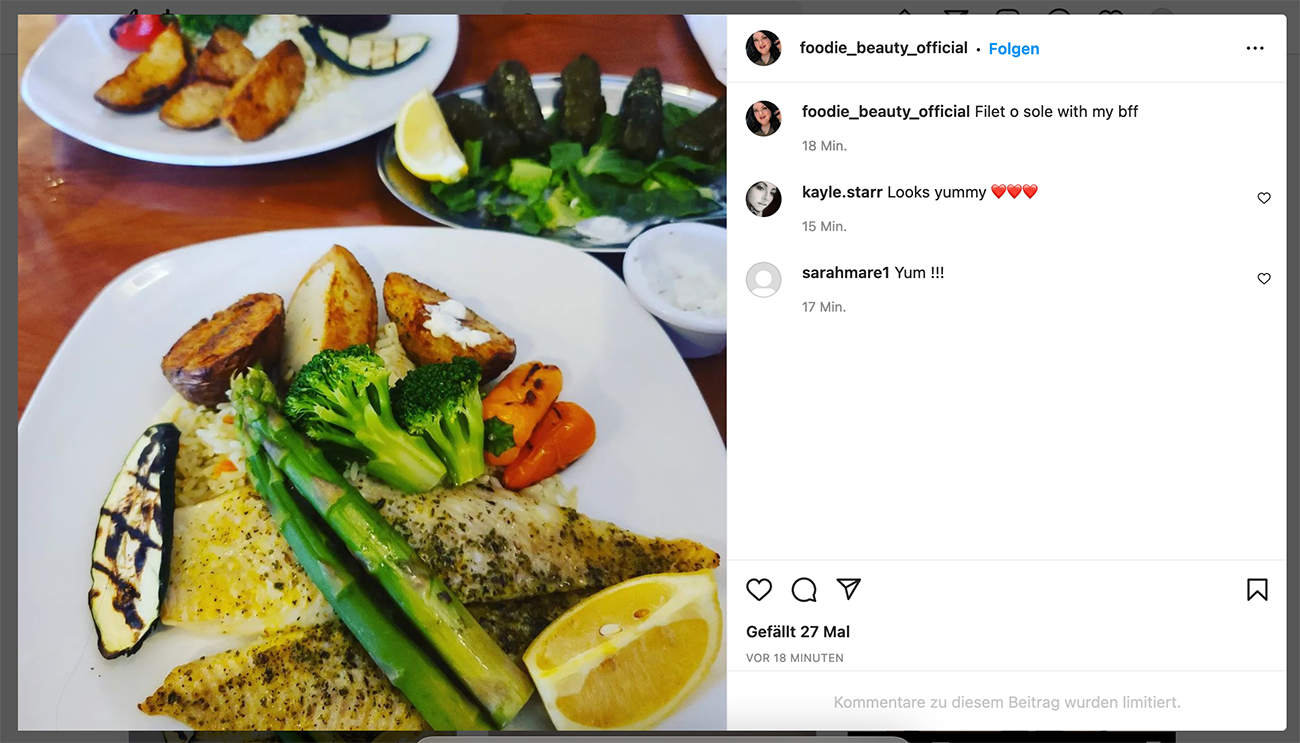The image size is (1300, 743).
Task: Click the 15 Min. comment timestamp
Action: pyautogui.click(x=824, y=227)
